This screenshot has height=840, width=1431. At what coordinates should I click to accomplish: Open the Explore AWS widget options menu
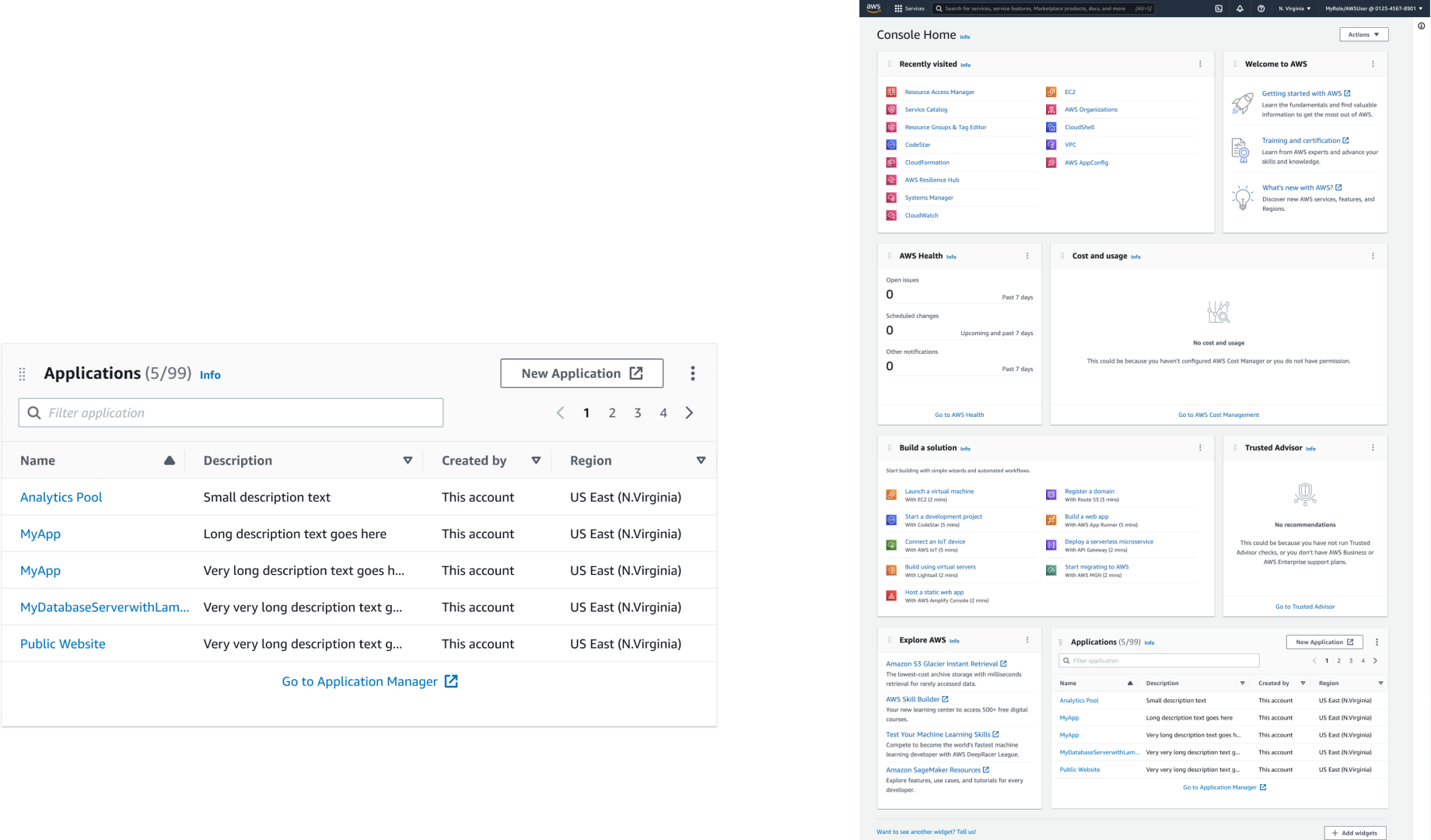(x=1027, y=640)
